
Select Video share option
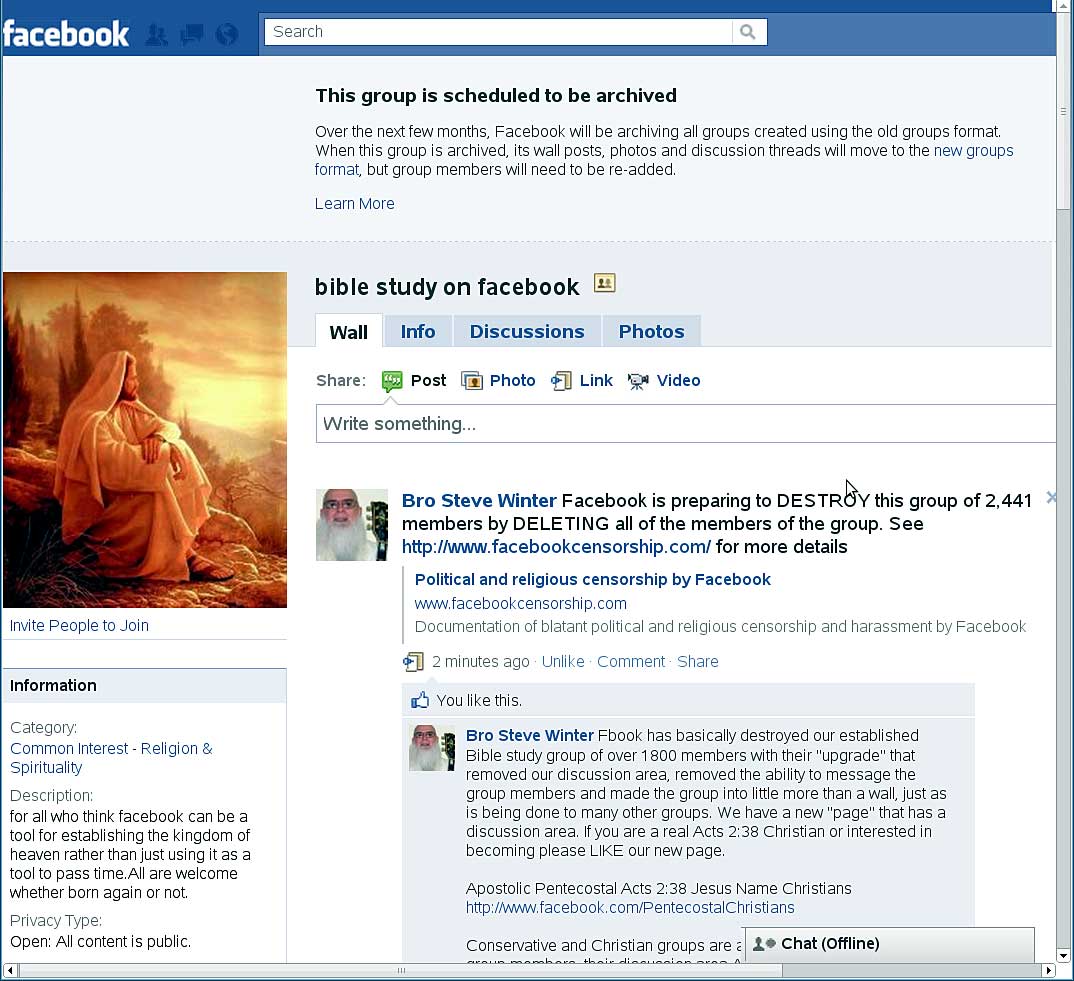point(678,381)
